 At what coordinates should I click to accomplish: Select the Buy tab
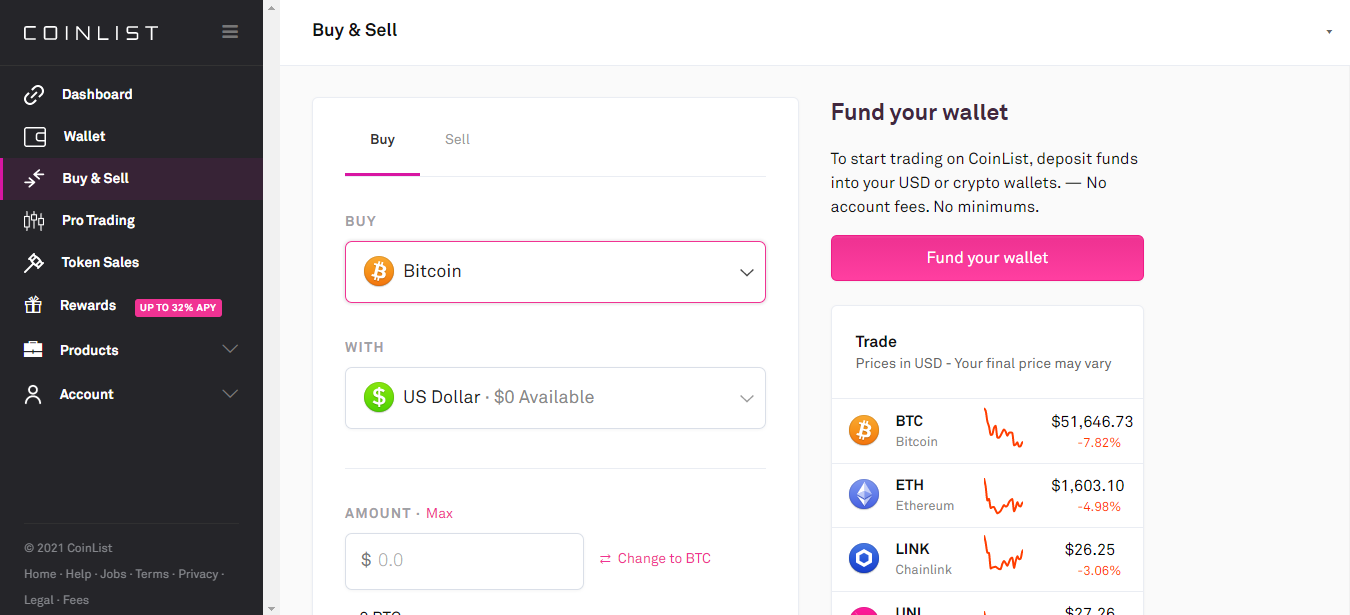pyautogui.click(x=382, y=140)
